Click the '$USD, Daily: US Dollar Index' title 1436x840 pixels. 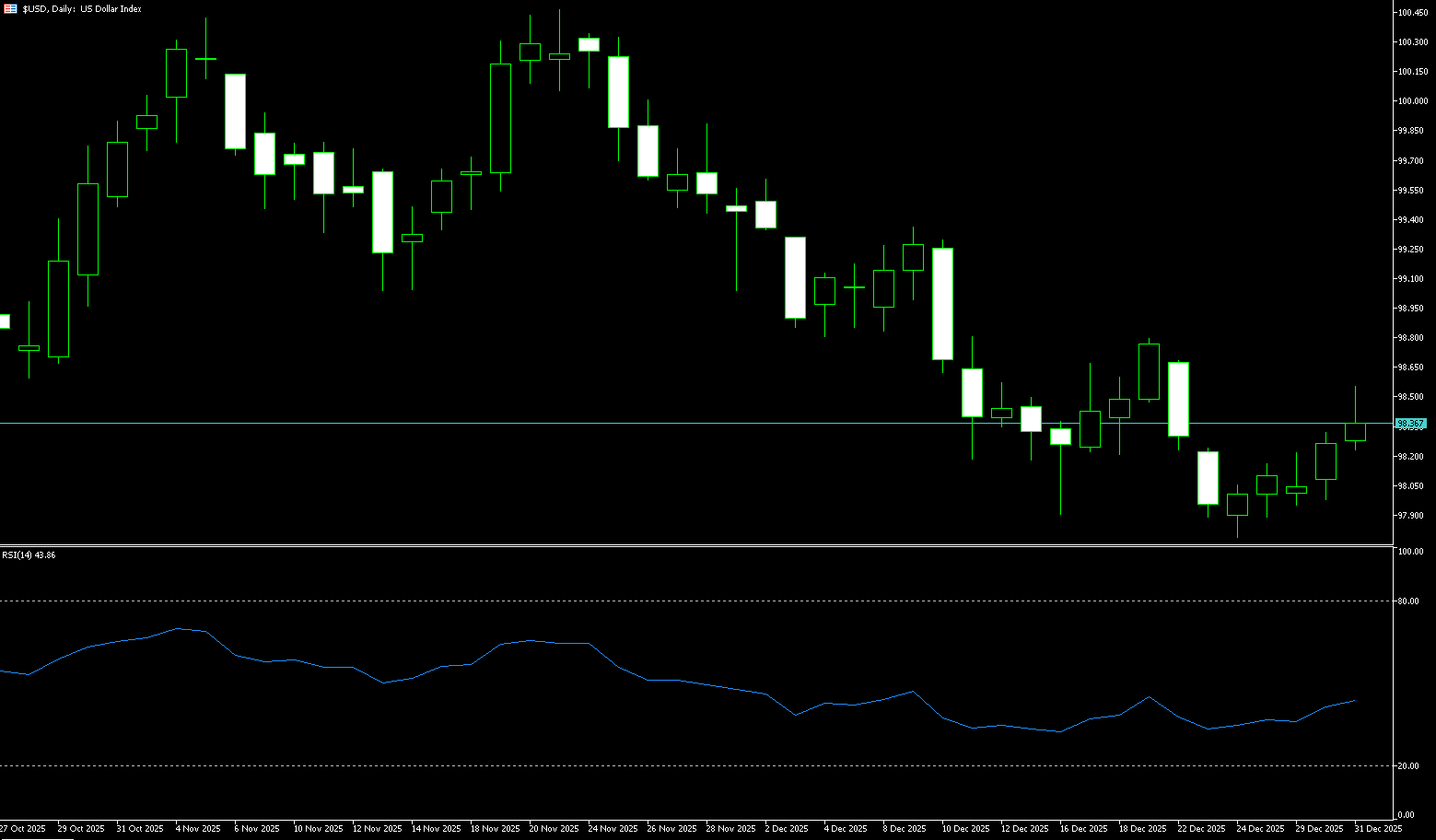point(82,8)
